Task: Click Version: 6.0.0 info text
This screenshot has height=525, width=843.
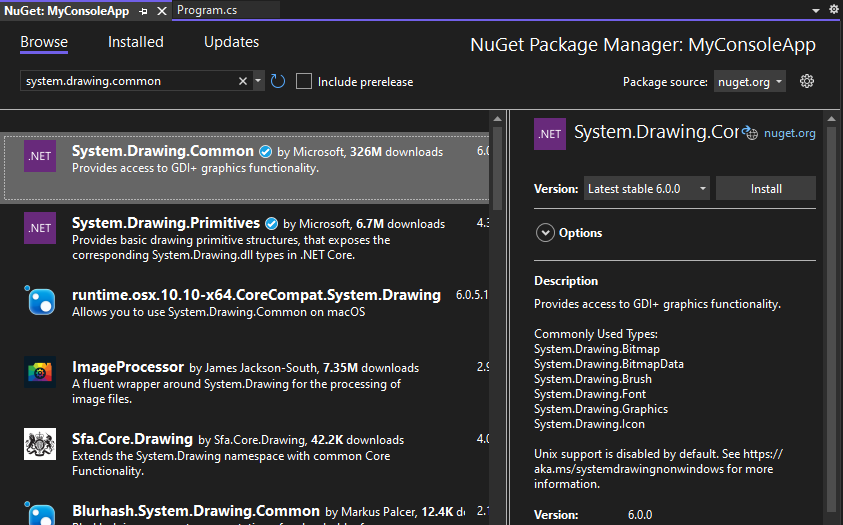Action: [x=593, y=515]
